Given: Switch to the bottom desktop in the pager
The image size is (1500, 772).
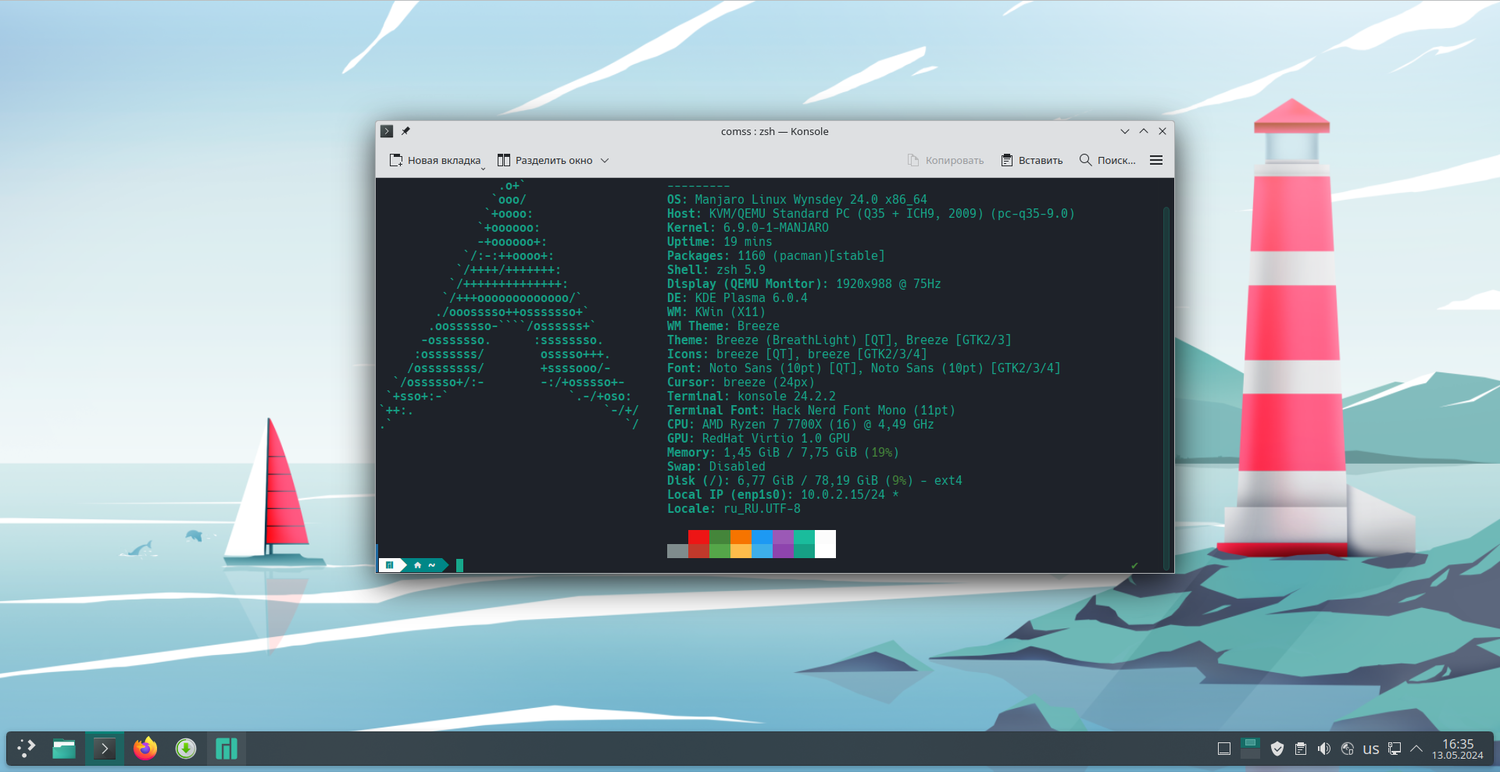Looking at the screenshot, I should coord(1250,754).
